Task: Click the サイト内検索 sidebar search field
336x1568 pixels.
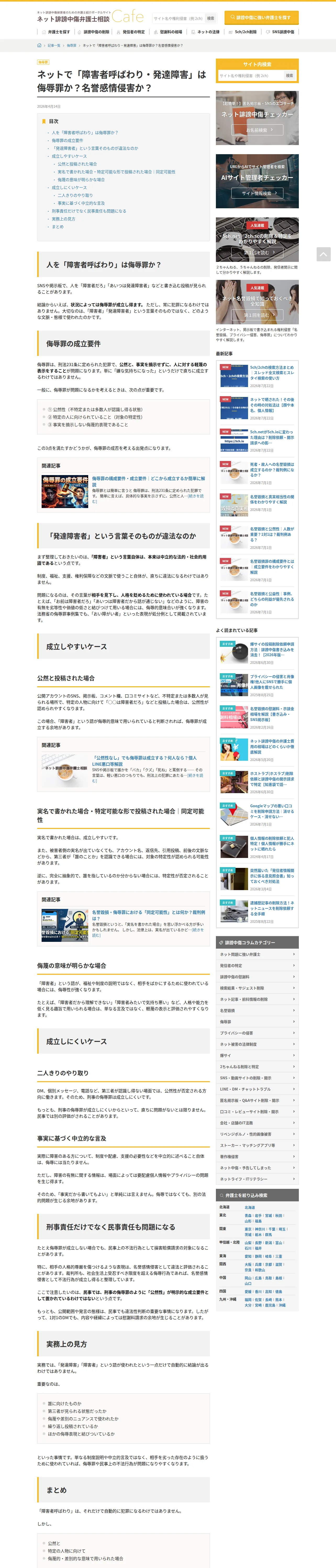Action: click(251, 76)
